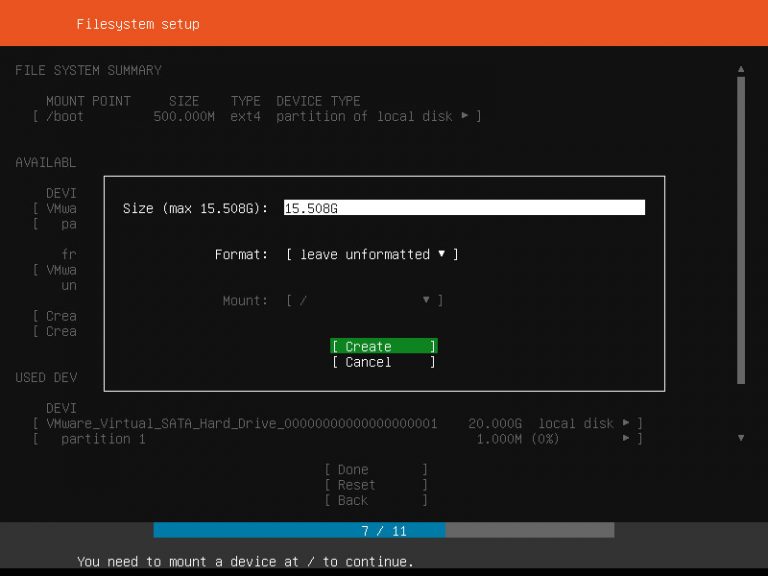The height and width of the screenshot is (576, 768).
Task: Click the 'Format:' label
Action: point(241,254)
